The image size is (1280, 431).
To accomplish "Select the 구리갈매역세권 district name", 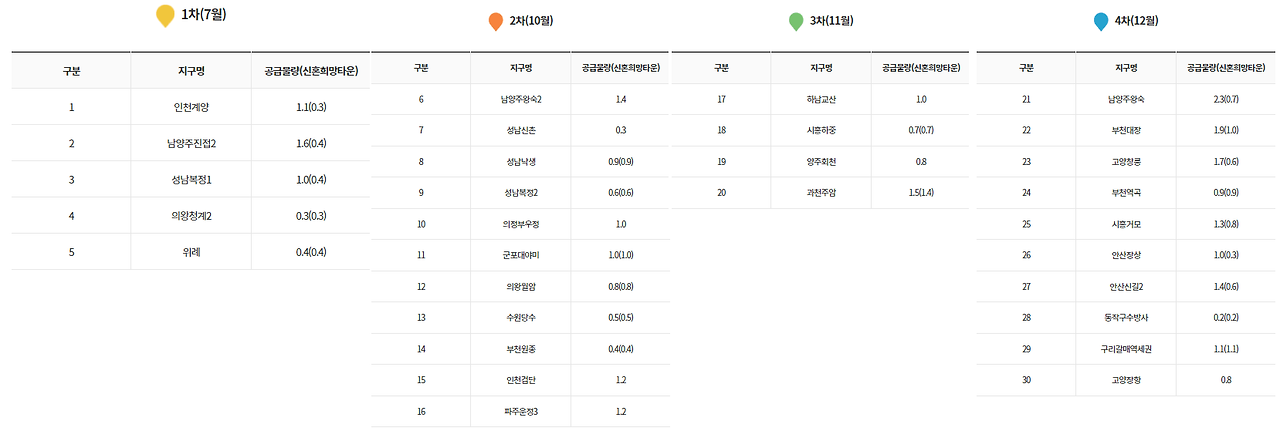I will [1125, 349].
